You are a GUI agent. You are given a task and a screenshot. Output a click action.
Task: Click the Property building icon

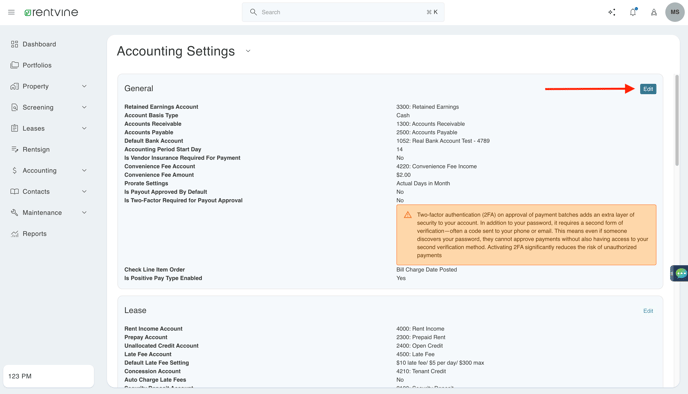click(14, 86)
